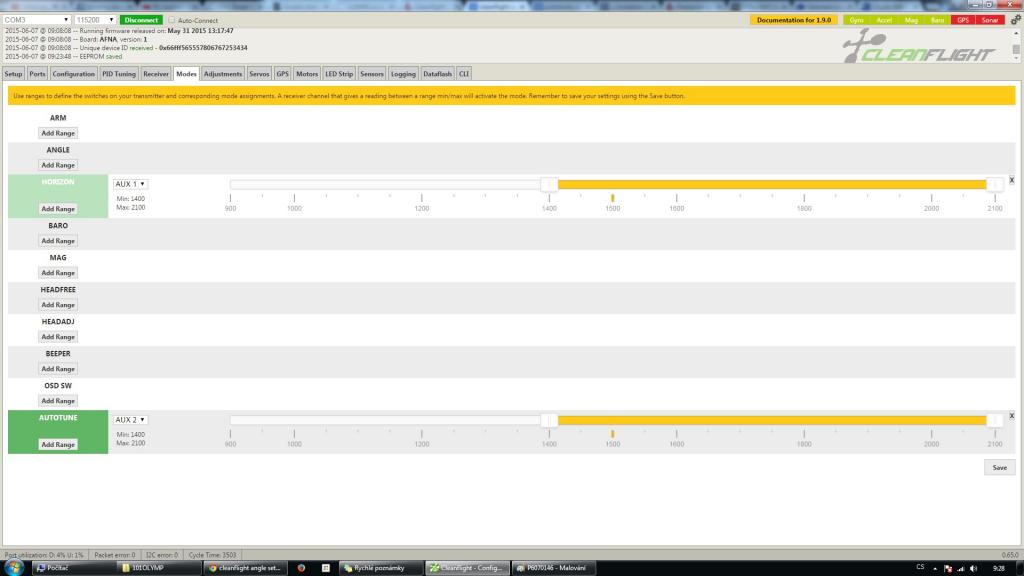Delete the AUTOTUNE range using its X icon
Viewport: 1024px width, 576px height.
(1011, 415)
